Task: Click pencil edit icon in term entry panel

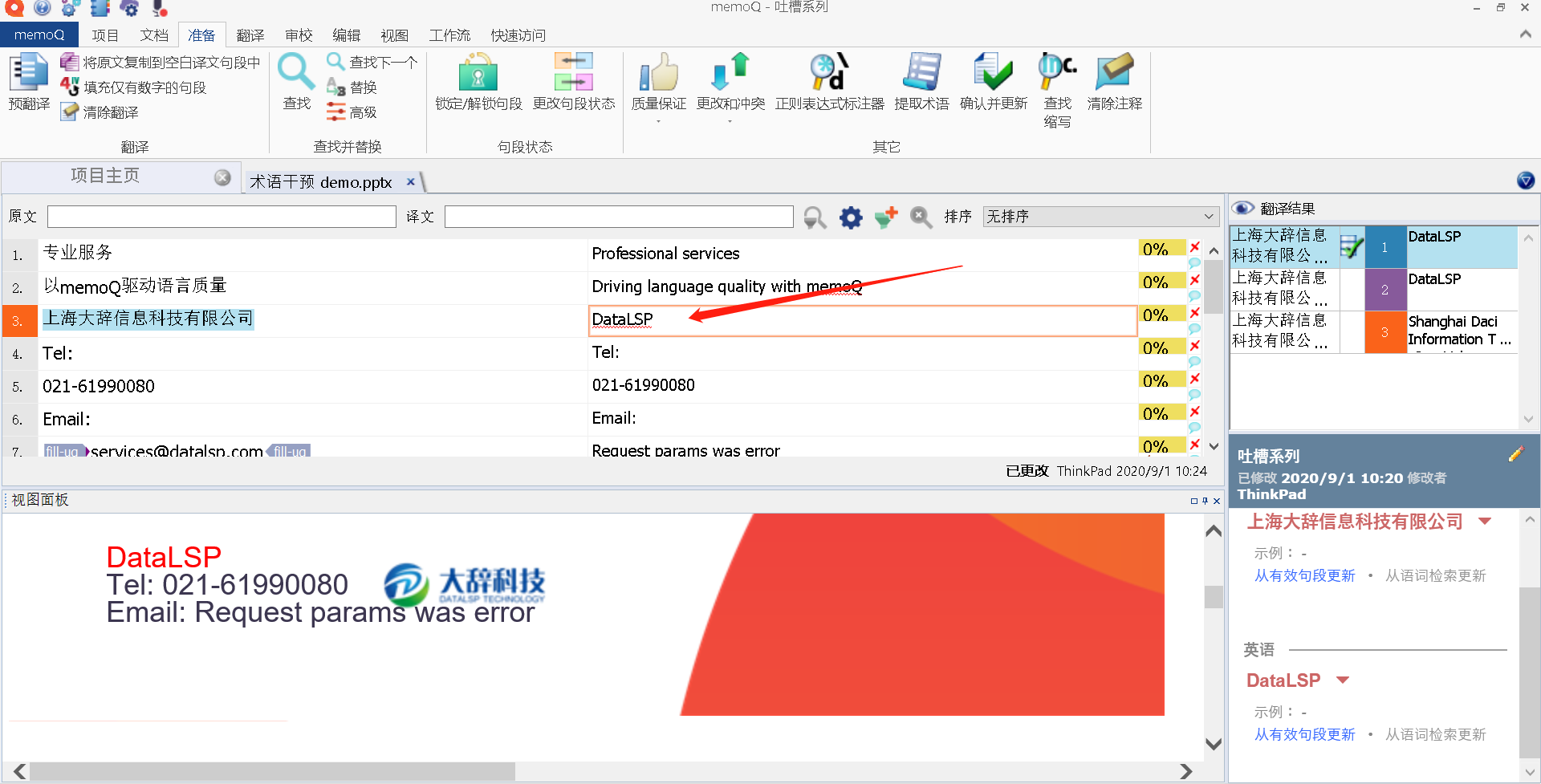Action: 1515,454
